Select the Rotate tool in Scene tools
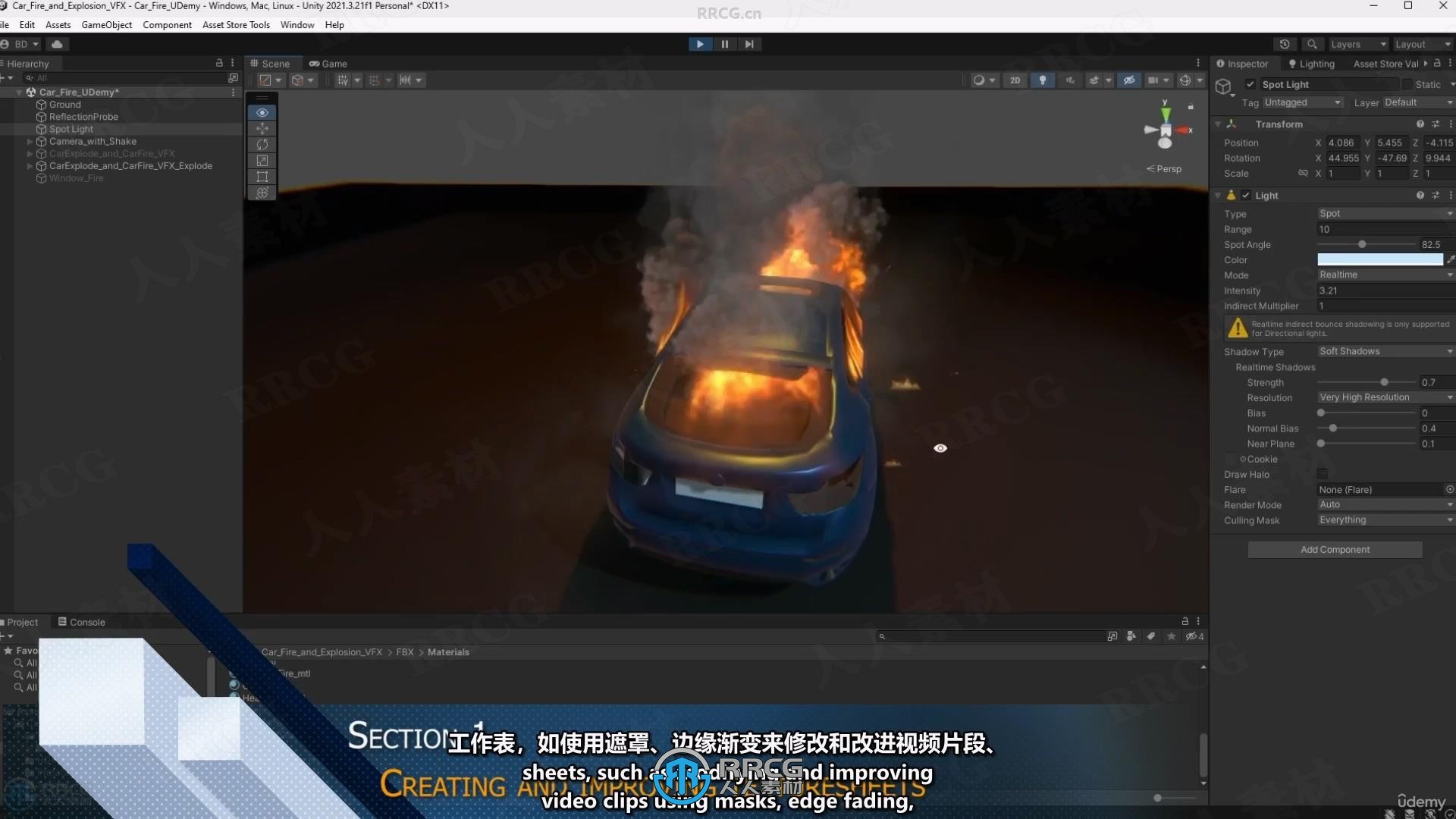 pyautogui.click(x=262, y=144)
